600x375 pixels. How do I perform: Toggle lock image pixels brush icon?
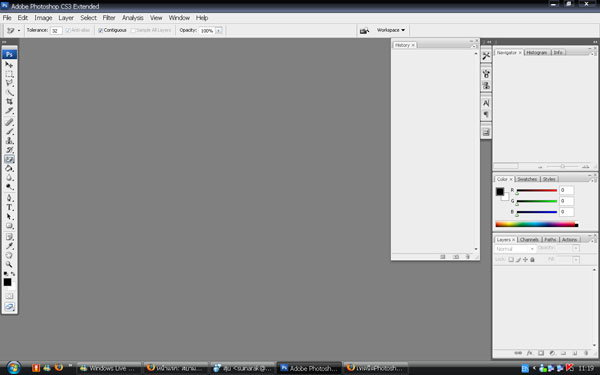point(518,259)
